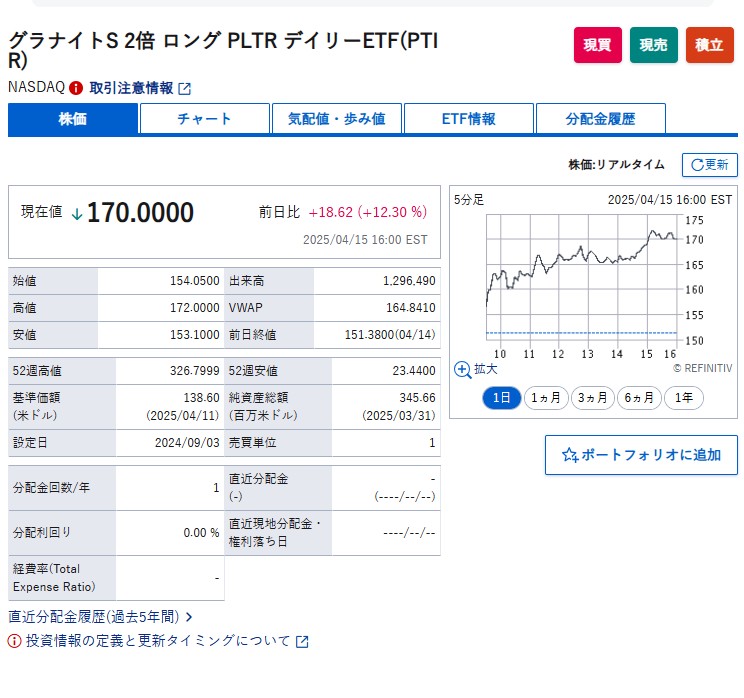Select the 6ヵ月 chart range
The height and width of the screenshot is (698, 744).
(639, 398)
